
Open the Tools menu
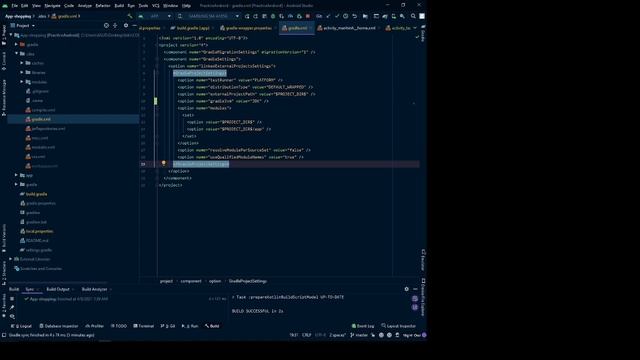(143, 6)
